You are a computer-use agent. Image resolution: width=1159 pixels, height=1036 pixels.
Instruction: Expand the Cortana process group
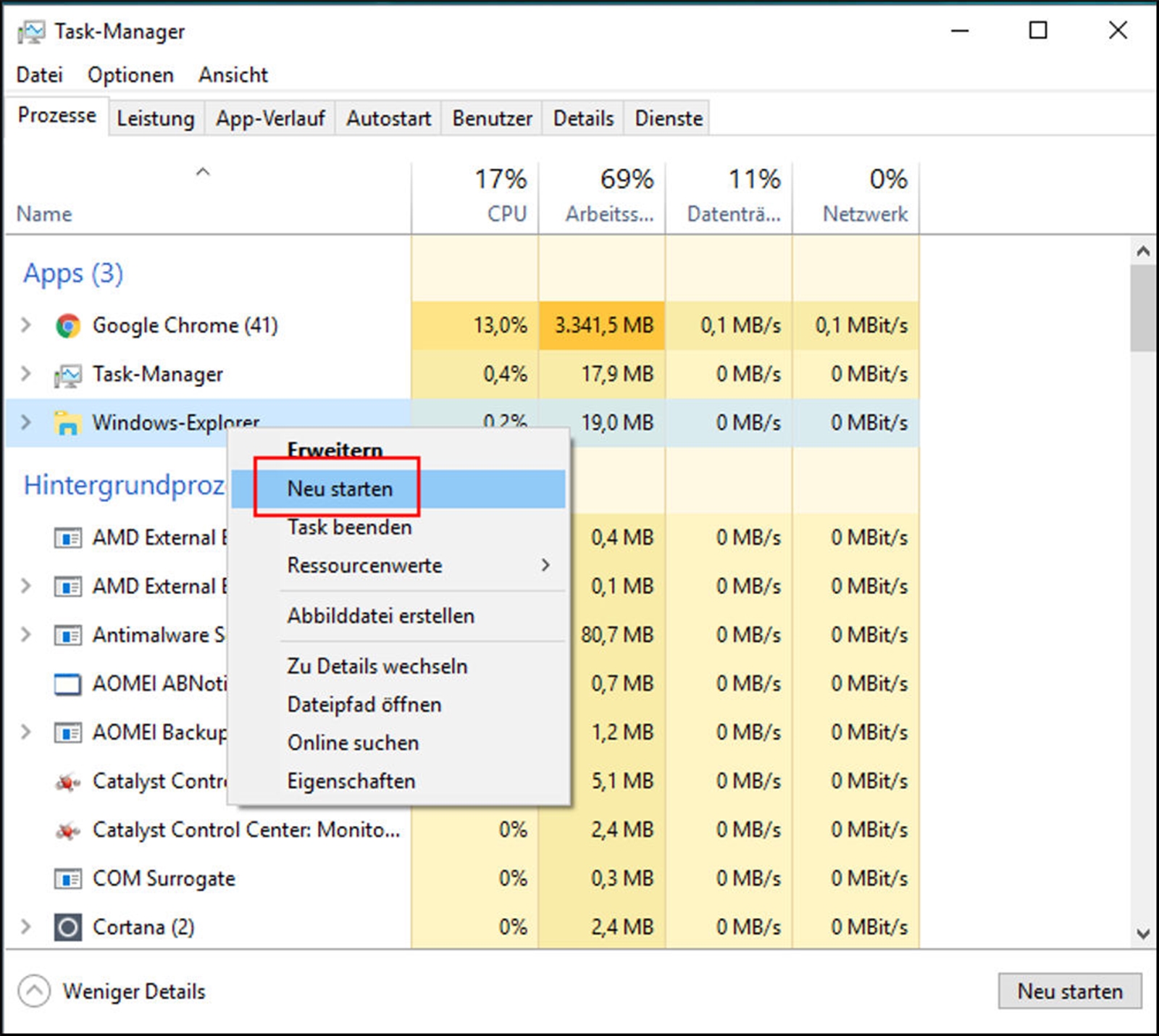pyautogui.click(x=26, y=927)
